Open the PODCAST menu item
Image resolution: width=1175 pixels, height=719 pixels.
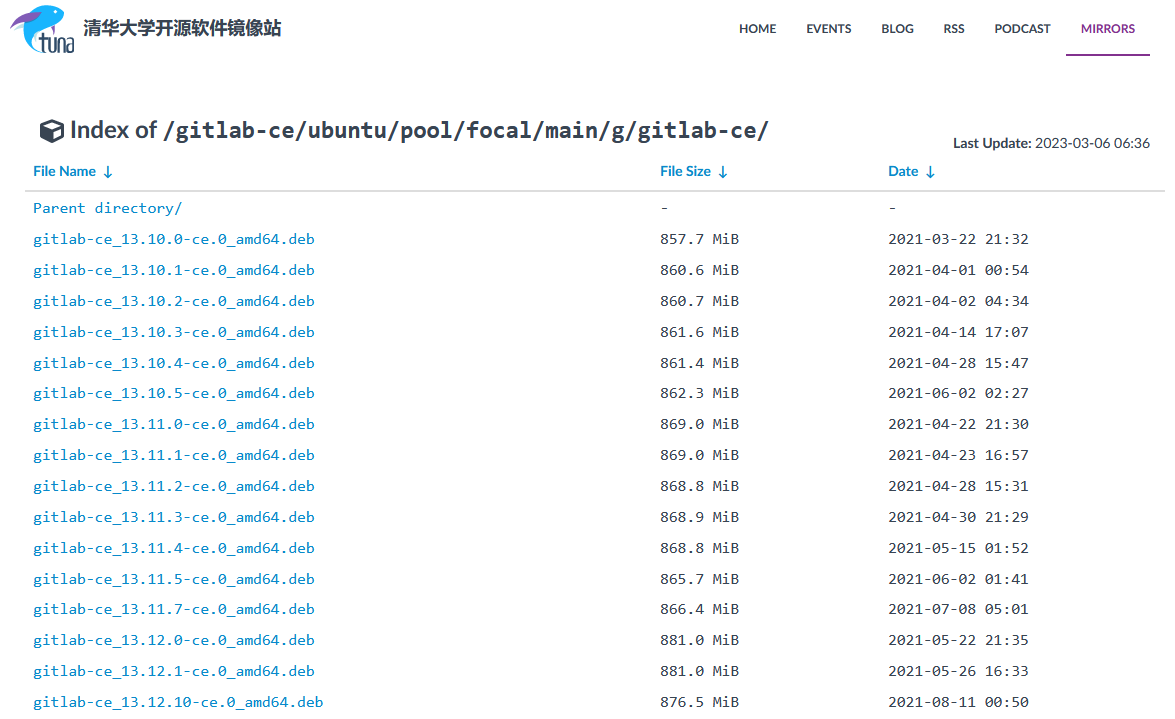[1022, 28]
